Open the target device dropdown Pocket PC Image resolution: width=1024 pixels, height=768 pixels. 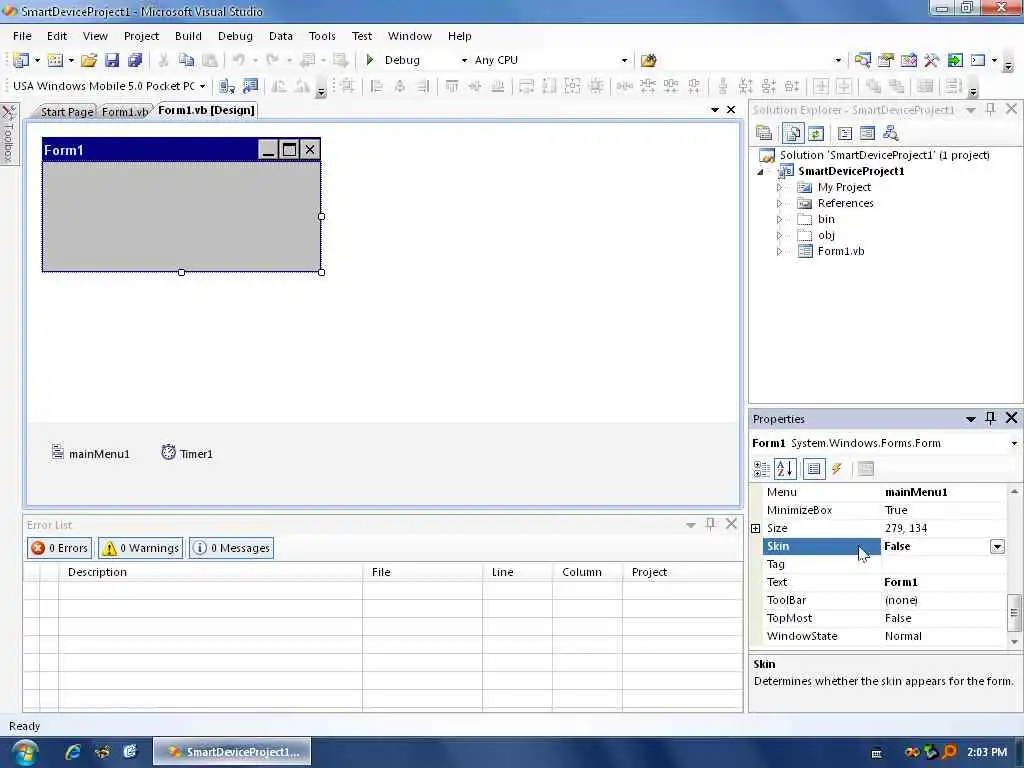click(x=202, y=86)
